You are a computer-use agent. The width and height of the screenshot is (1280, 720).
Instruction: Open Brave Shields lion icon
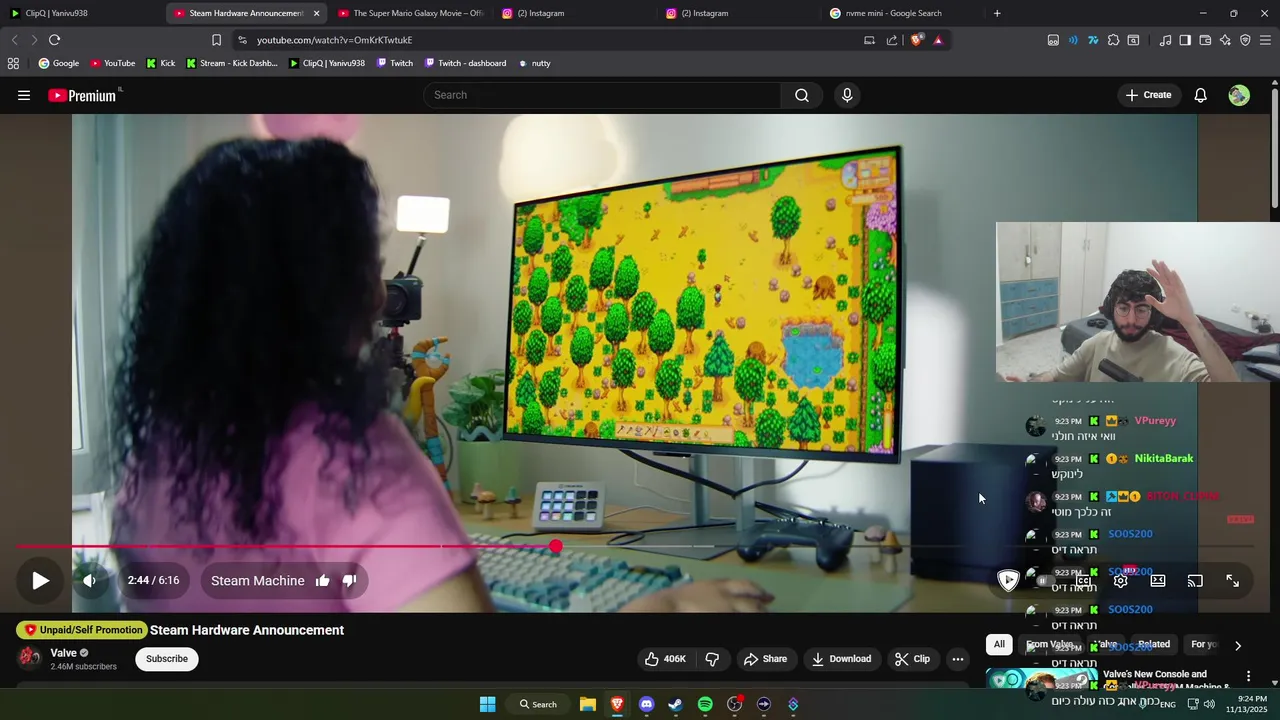point(916,40)
